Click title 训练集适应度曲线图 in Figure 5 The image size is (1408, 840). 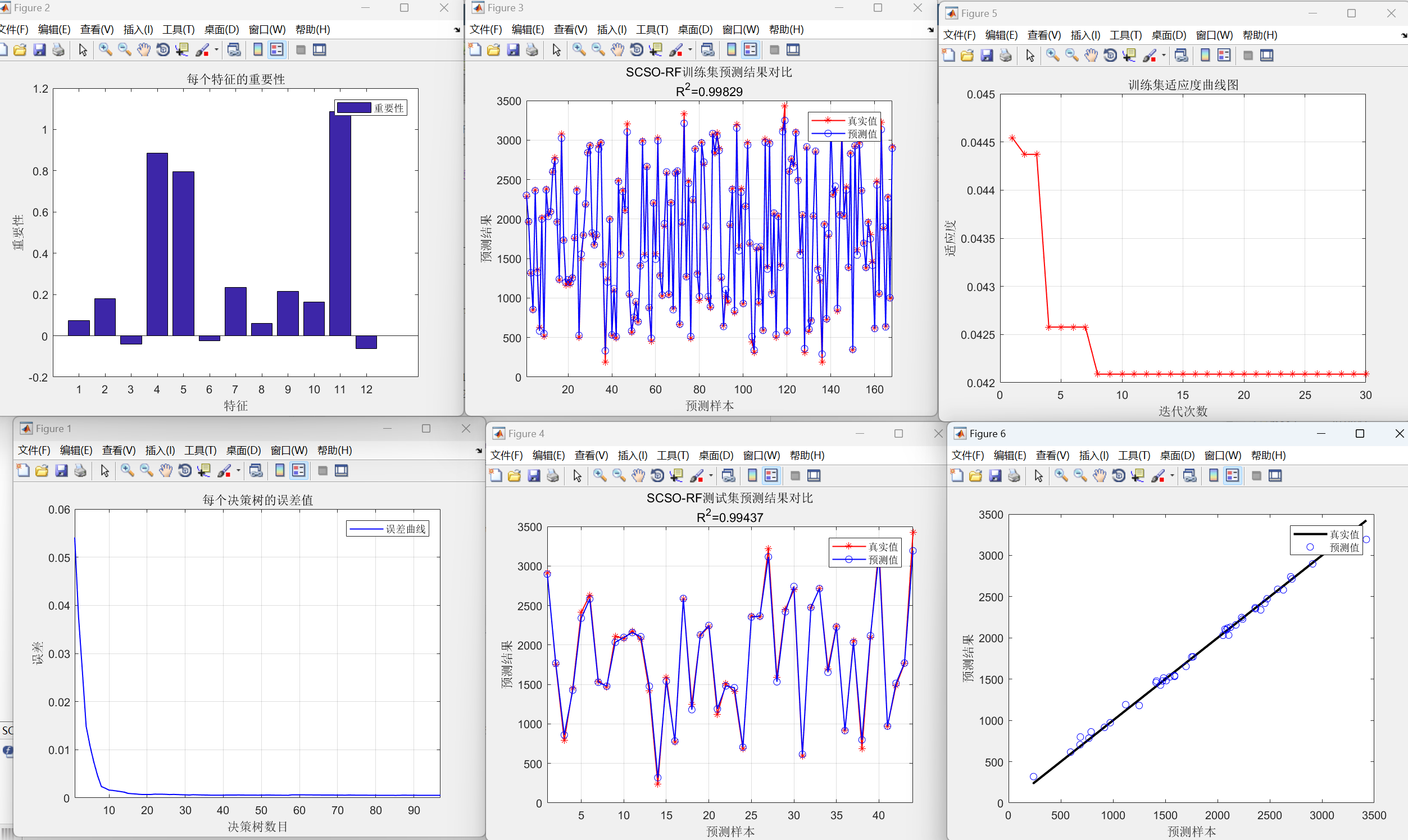[x=1183, y=85]
